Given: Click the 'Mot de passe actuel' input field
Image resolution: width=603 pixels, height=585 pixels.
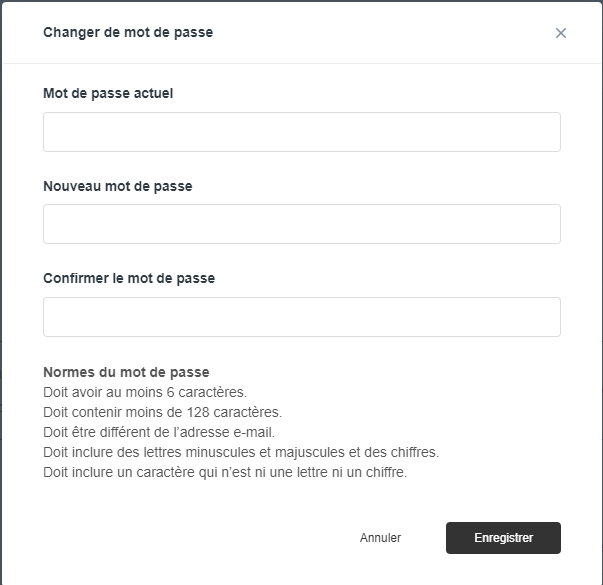Looking at the screenshot, I should click(x=301, y=132).
